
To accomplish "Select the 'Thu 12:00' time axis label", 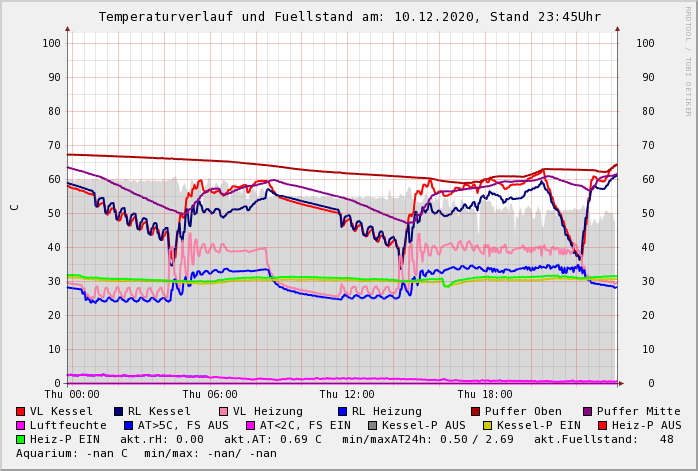I will [x=347, y=394].
